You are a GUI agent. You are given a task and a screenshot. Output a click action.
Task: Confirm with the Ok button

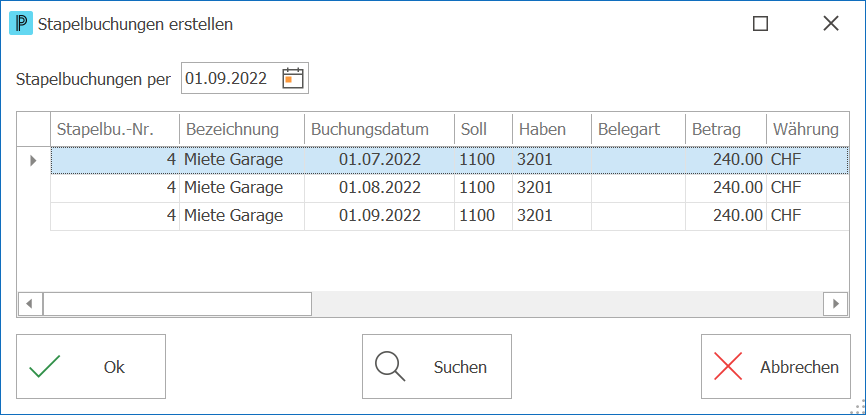[91, 366]
